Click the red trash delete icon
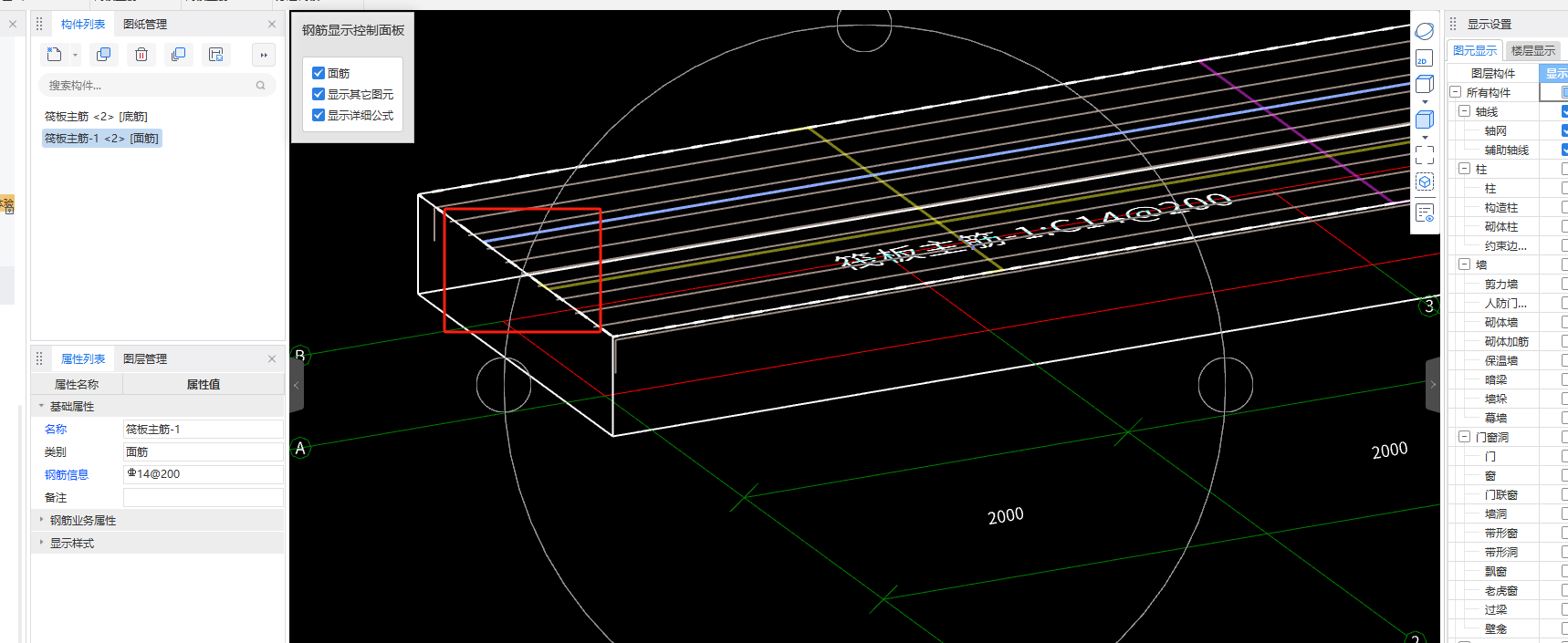 point(141,55)
